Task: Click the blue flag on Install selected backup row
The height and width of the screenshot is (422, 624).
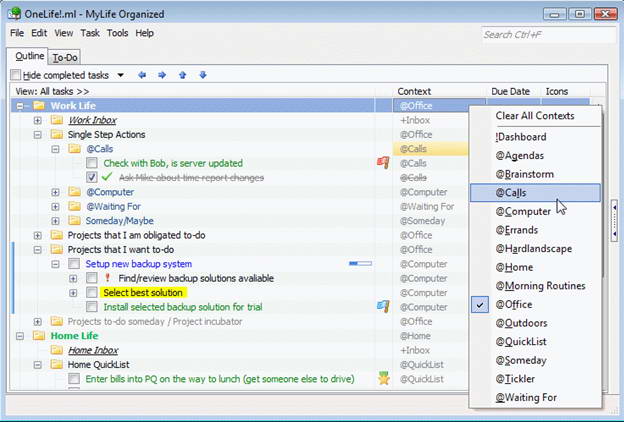Action: pyautogui.click(x=383, y=306)
